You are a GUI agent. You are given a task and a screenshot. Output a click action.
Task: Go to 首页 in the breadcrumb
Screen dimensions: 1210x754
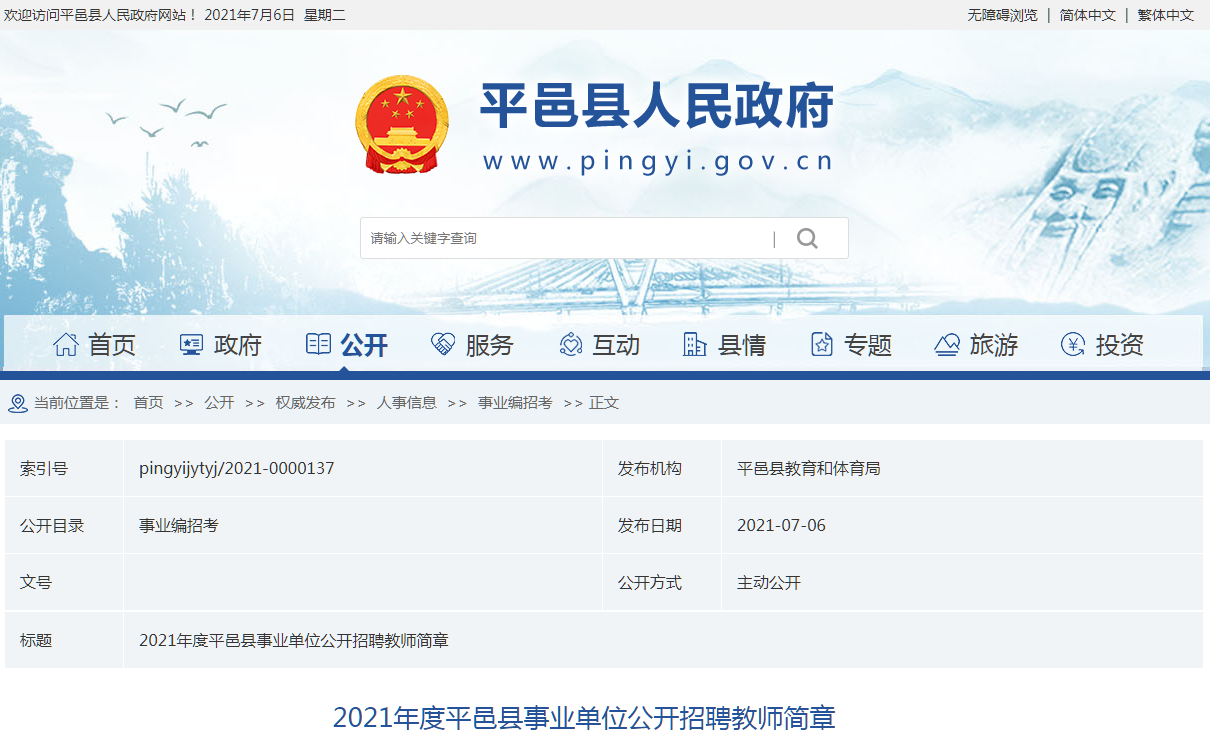click(x=148, y=403)
